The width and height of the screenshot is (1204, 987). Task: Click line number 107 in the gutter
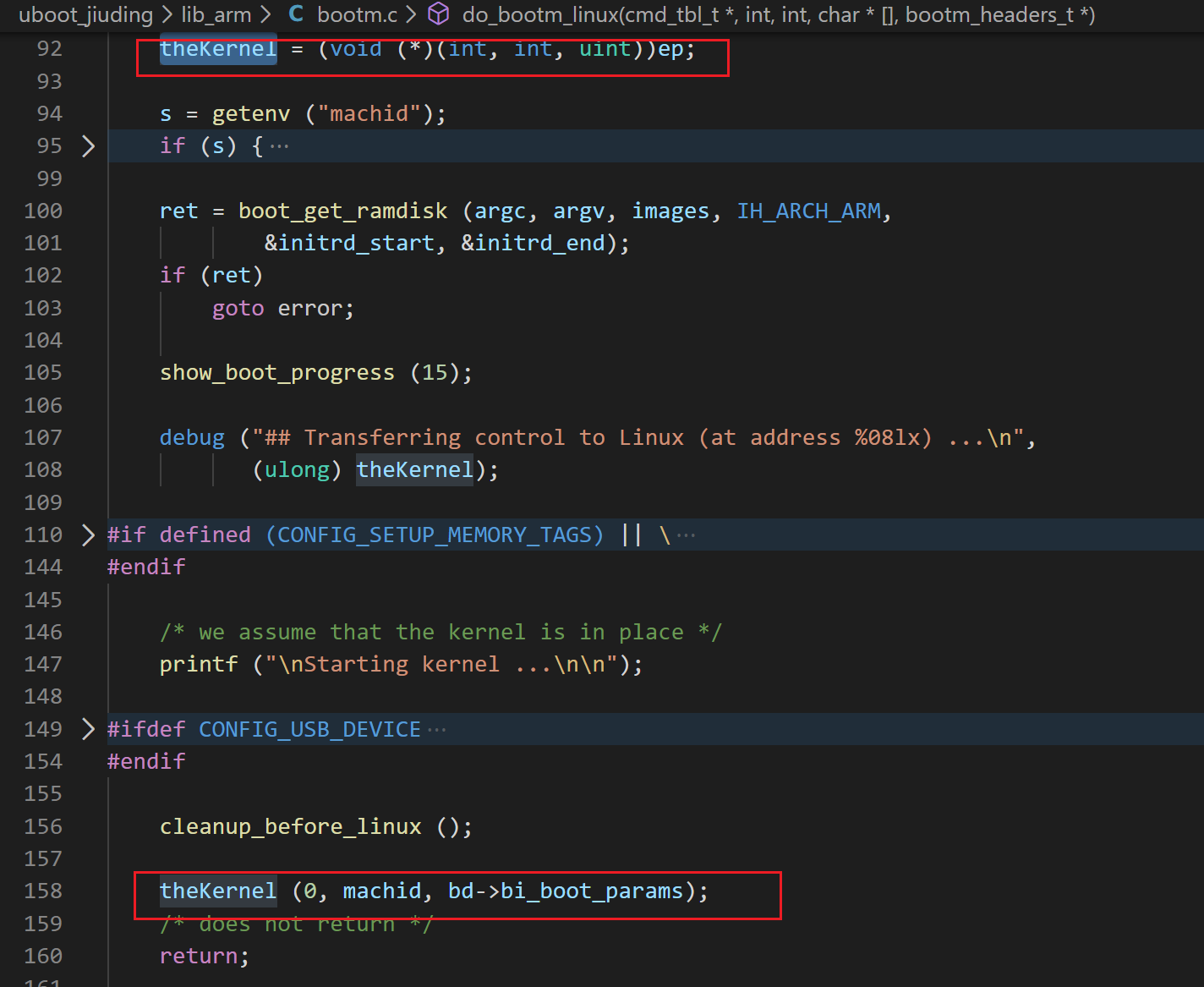(43, 437)
